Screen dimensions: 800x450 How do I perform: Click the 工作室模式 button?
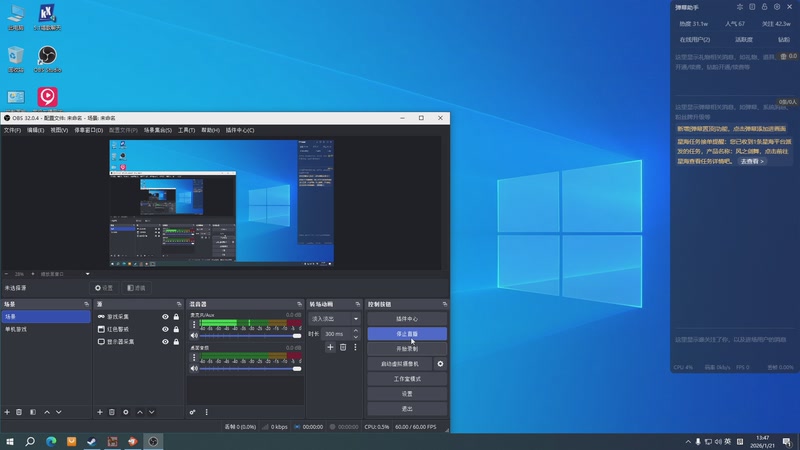point(407,379)
